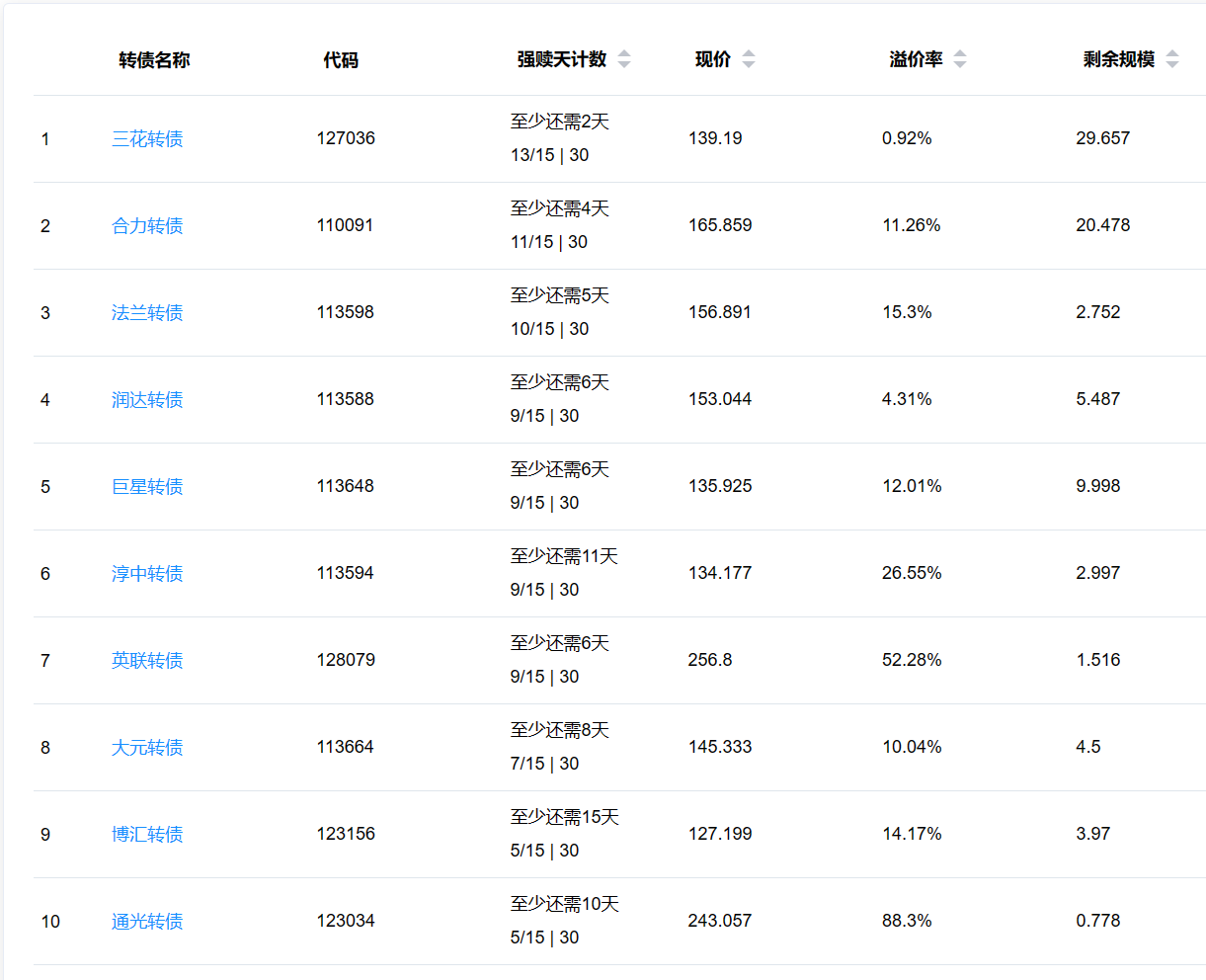Sort by 强赎天计数 sort arrows
This screenshot has width=1206, height=980.
click(x=624, y=59)
